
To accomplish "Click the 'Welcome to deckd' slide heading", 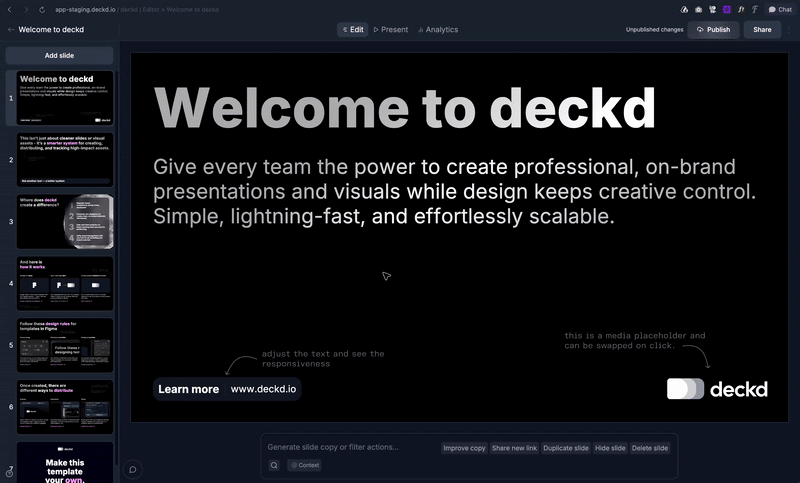I will point(405,108).
